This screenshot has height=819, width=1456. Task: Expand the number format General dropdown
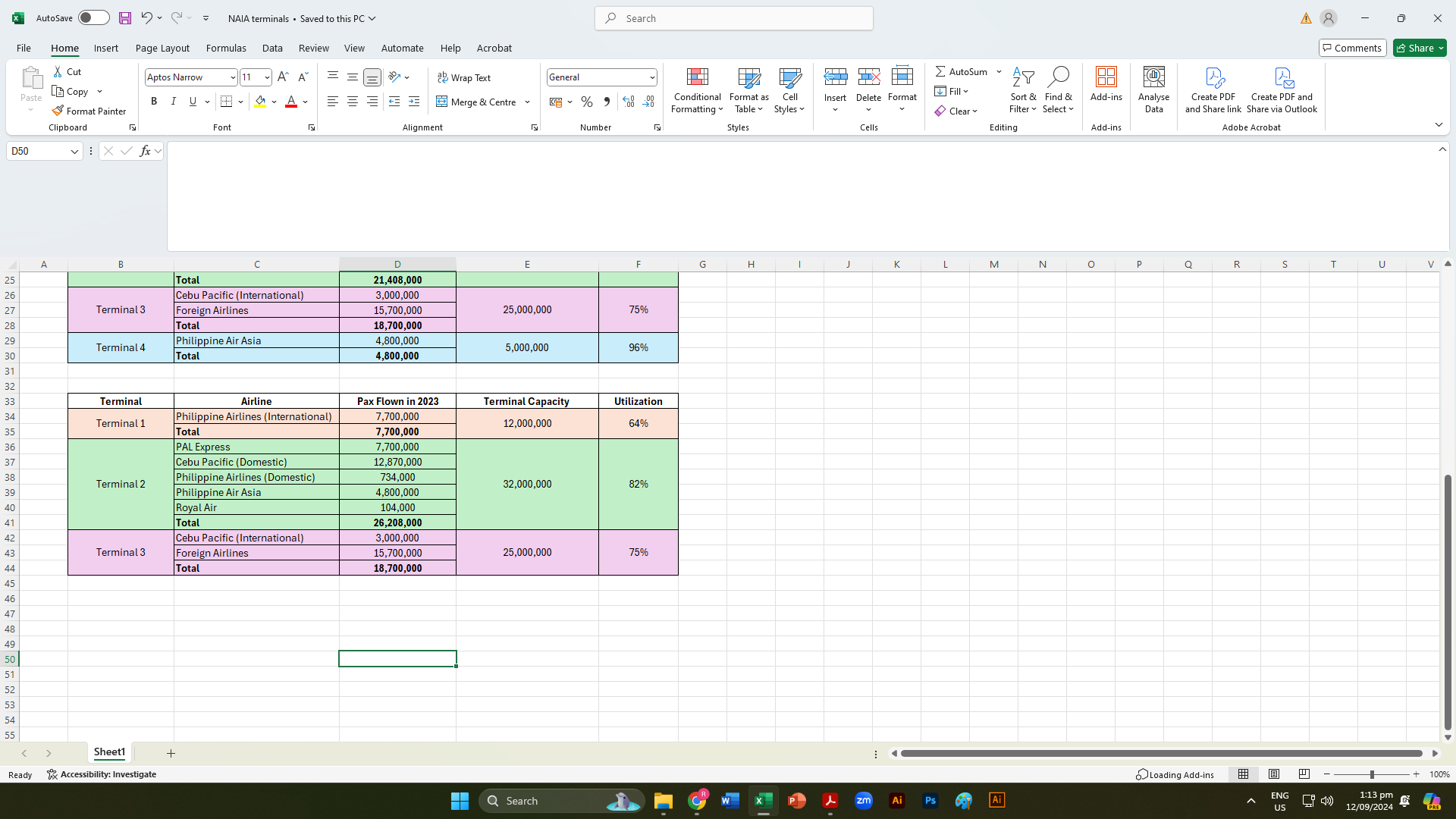click(651, 77)
